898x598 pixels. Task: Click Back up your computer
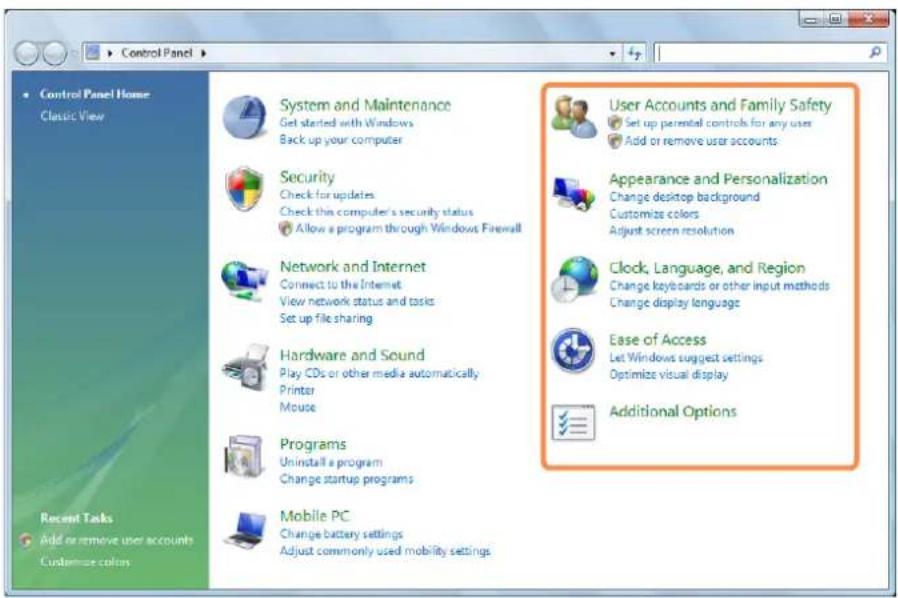coord(341,140)
